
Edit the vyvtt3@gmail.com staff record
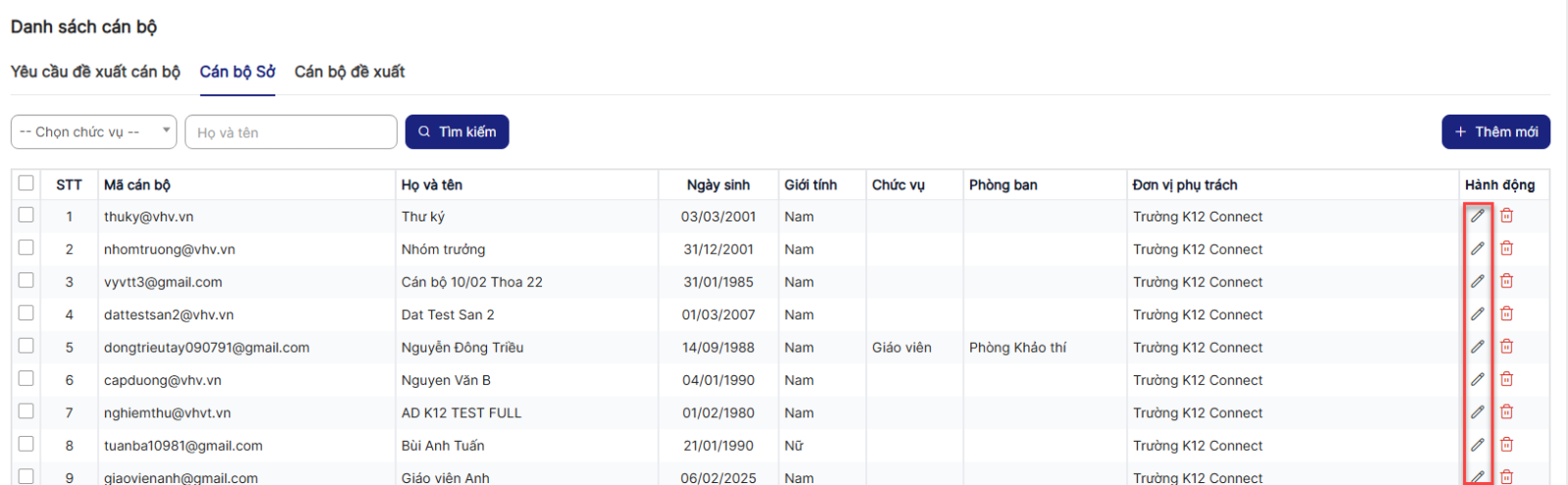point(1477,281)
